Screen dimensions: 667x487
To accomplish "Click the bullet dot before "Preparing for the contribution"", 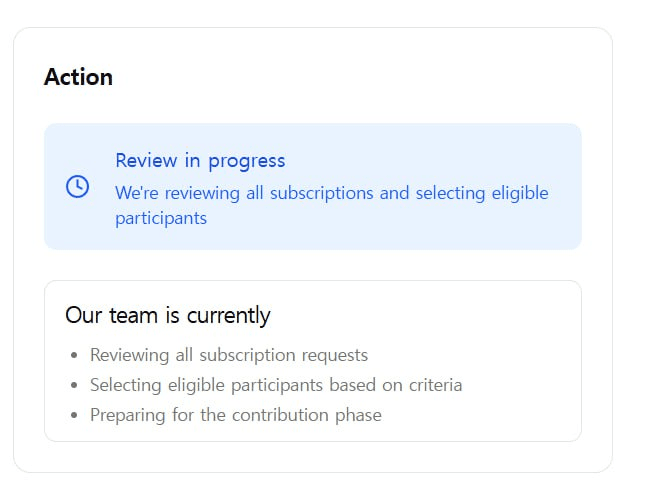I will (x=75, y=415).
